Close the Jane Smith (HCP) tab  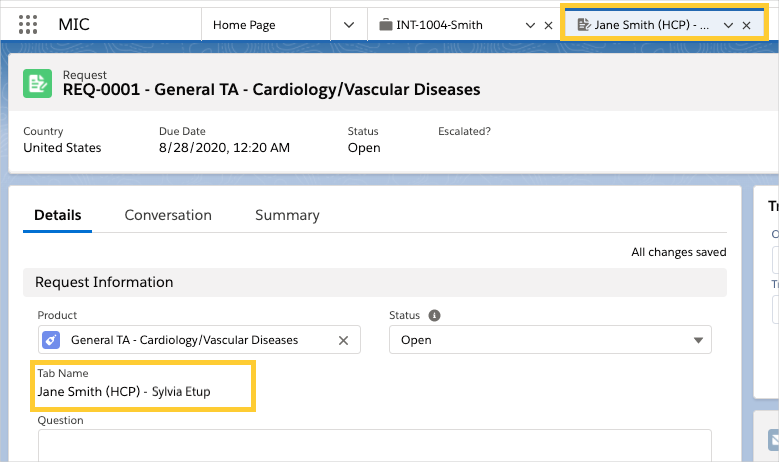point(746,25)
